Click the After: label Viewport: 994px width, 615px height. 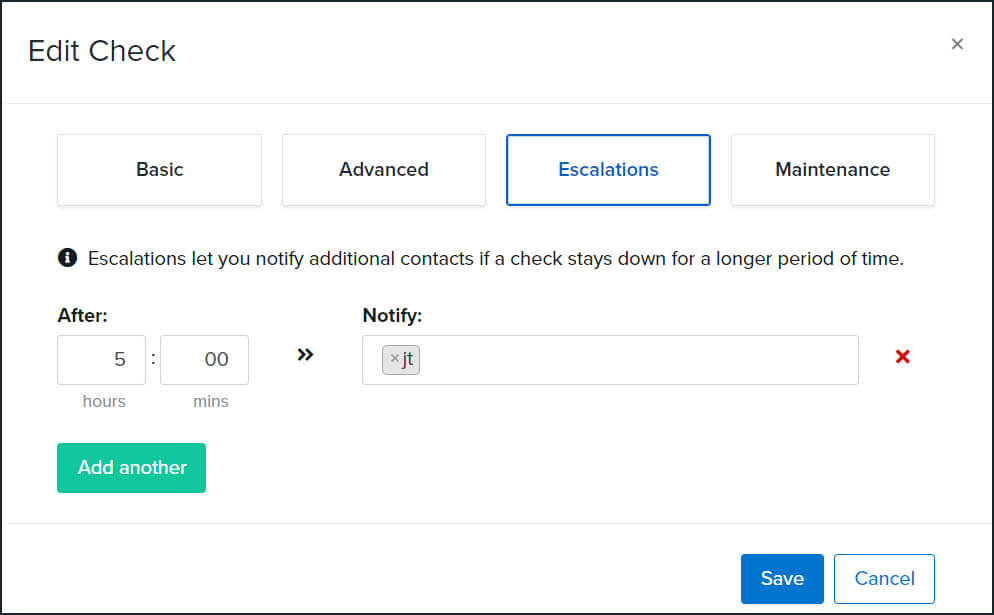(82, 315)
